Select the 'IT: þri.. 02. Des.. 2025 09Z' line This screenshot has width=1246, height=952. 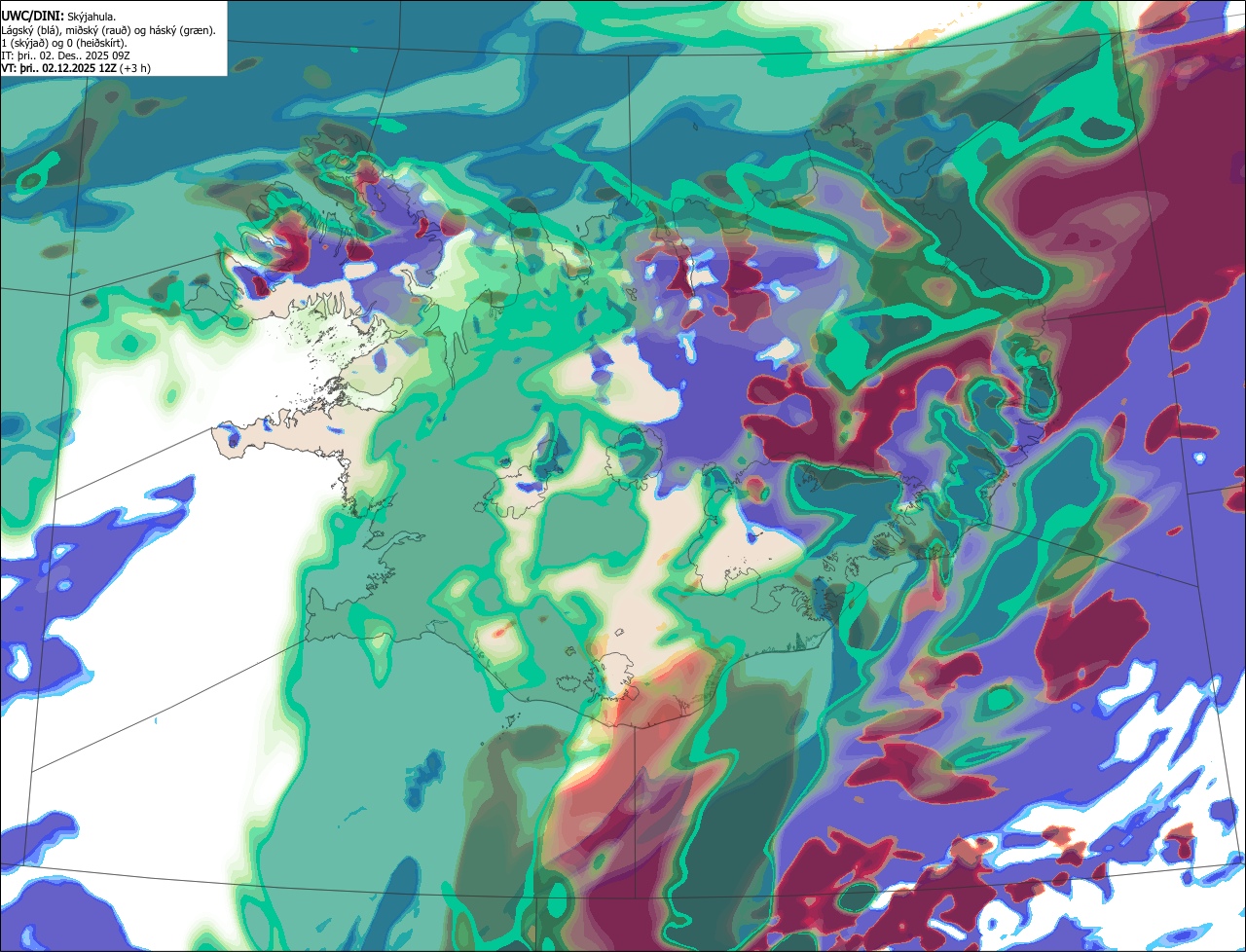pos(66,55)
